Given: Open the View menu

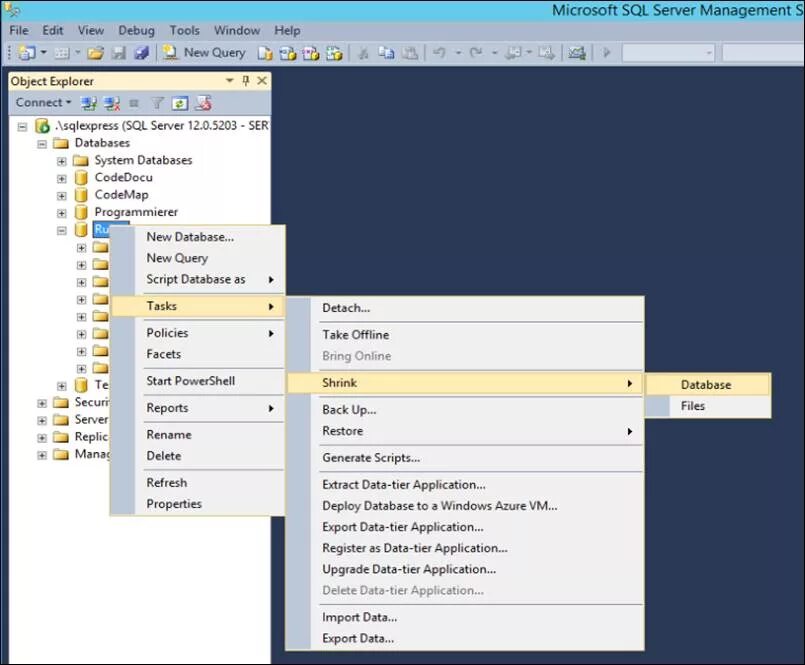Looking at the screenshot, I should click(91, 31).
